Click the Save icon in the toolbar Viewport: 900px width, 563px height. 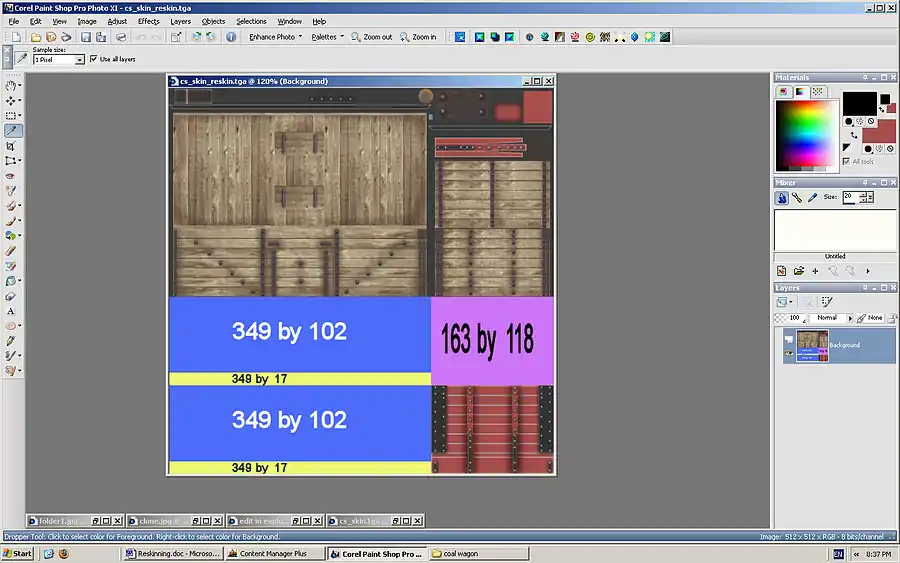coord(86,37)
